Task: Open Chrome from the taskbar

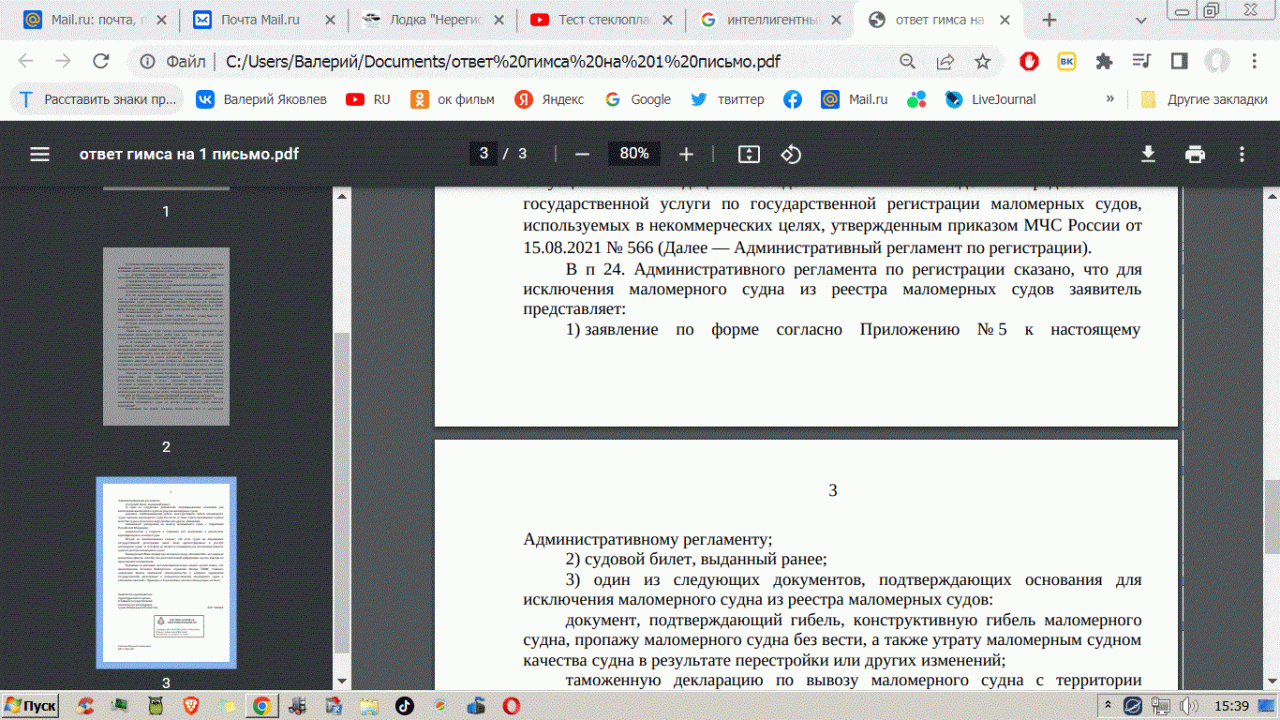Action: pyautogui.click(x=261, y=706)
